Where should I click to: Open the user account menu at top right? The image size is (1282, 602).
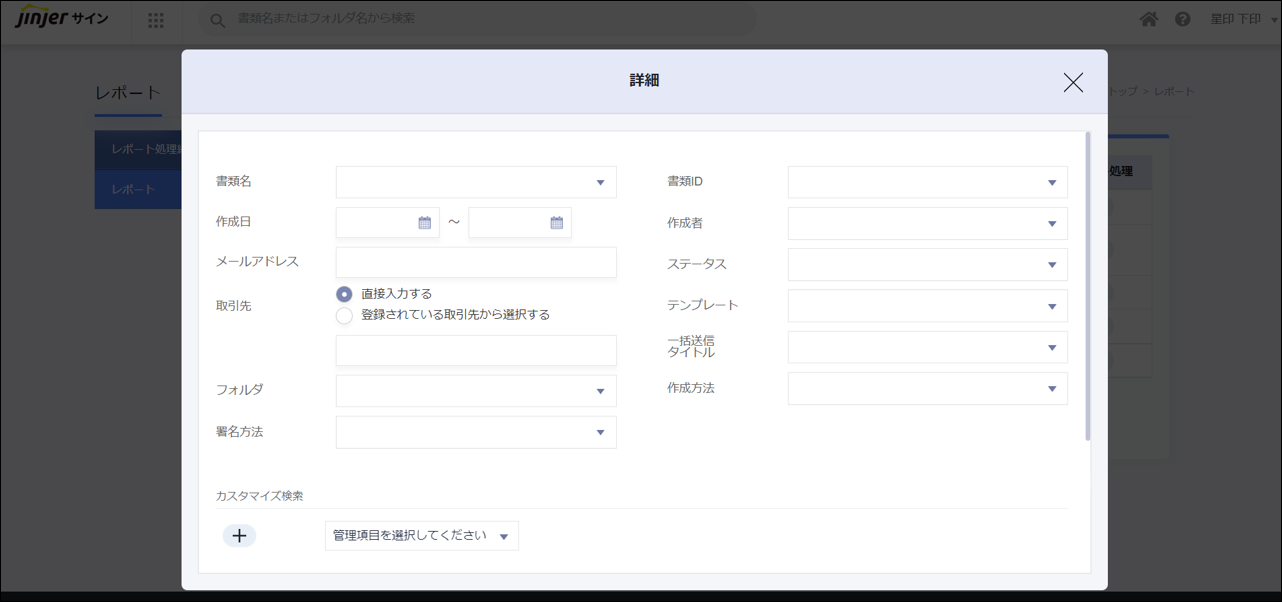[1242, 19]
